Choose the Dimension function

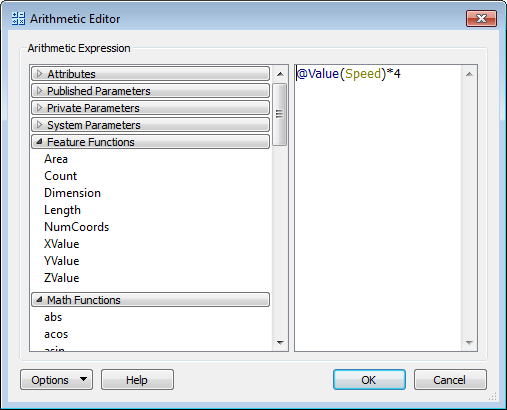pos(72,193)
